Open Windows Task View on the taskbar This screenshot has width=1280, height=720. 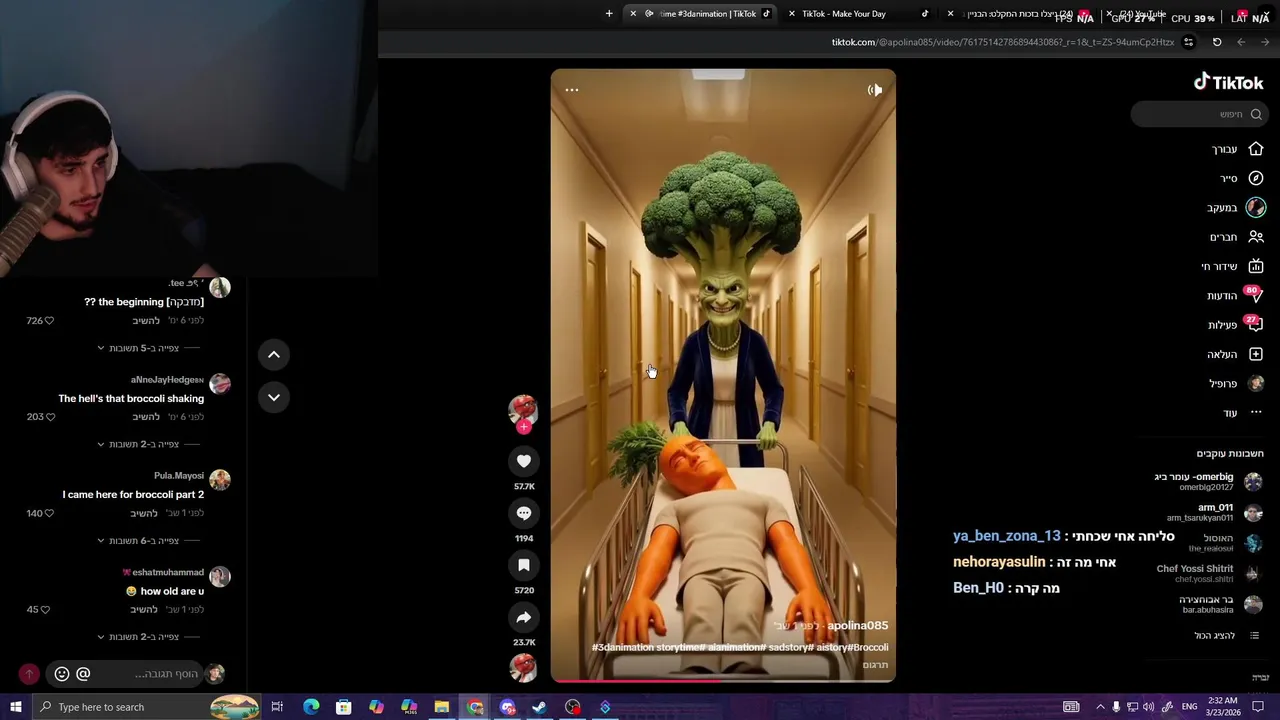277,707
